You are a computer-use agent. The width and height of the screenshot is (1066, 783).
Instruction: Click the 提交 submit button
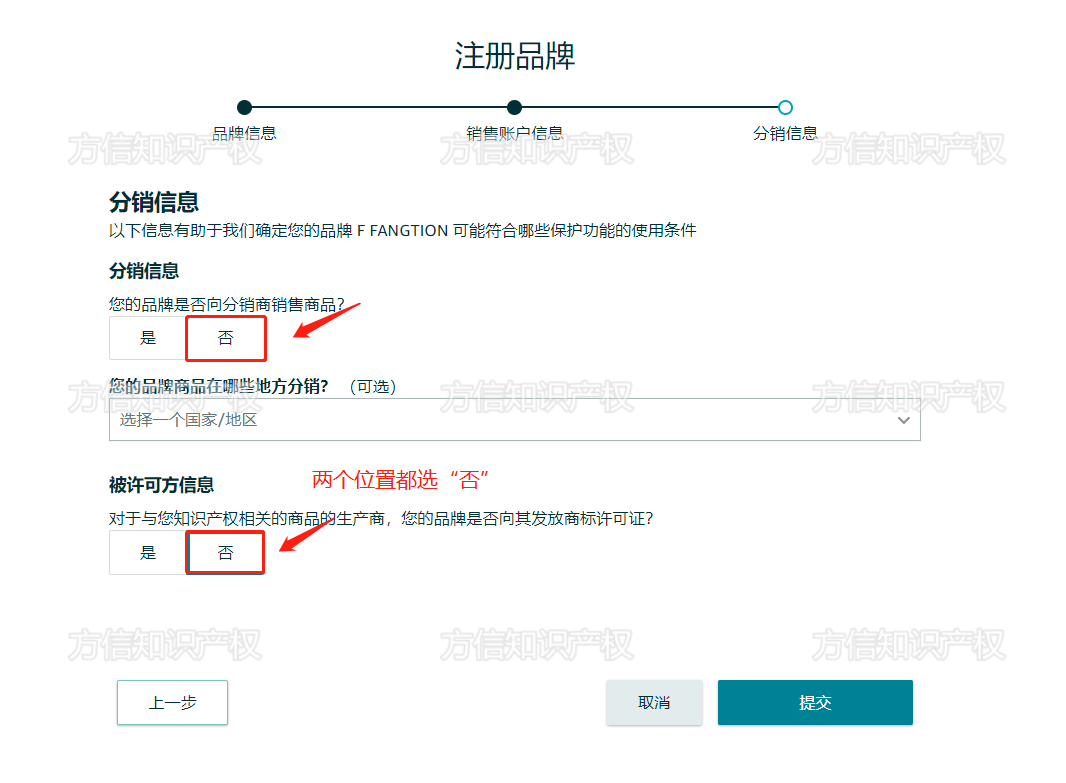point(815,702)
